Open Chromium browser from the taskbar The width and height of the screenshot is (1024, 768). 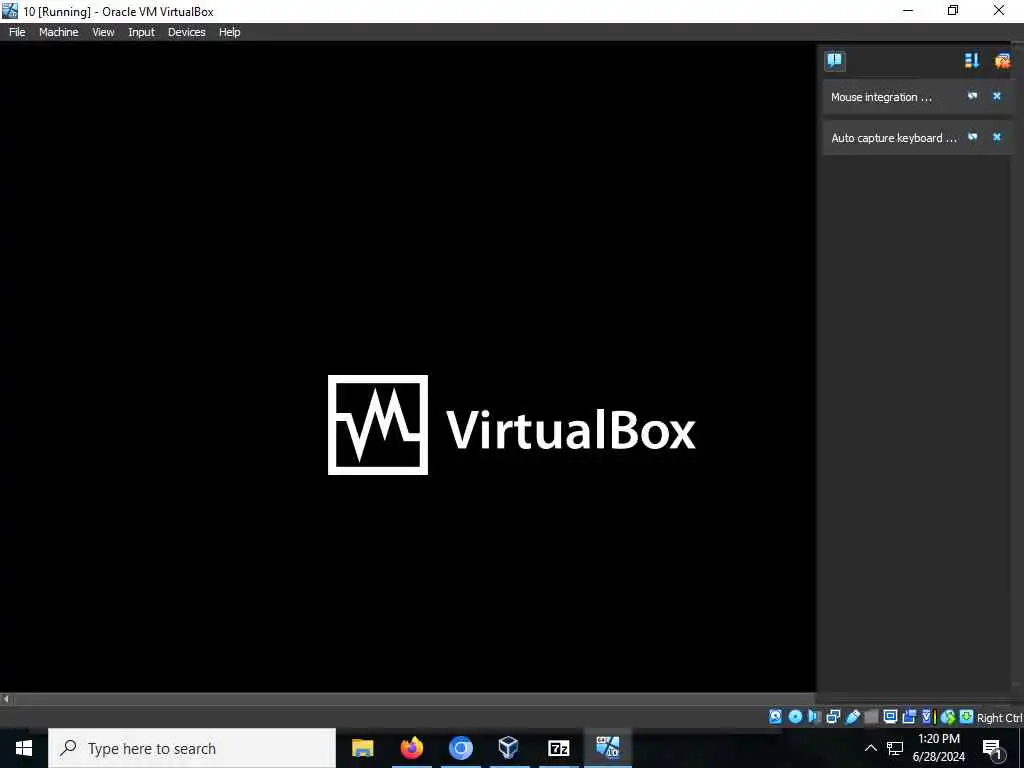coord(460,748)
